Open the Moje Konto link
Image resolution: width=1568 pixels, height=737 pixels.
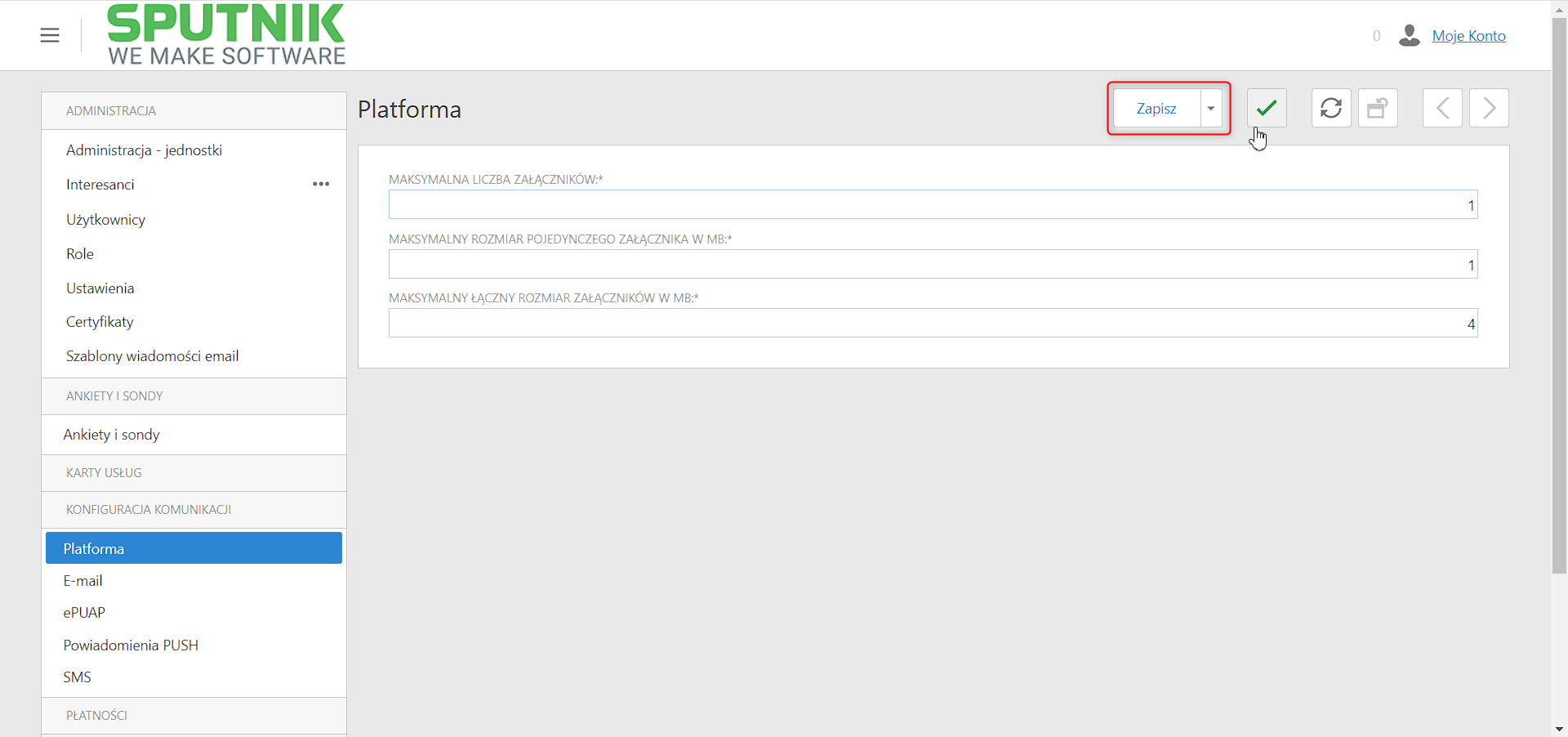pyautogui.click(x=1468, y=35)
